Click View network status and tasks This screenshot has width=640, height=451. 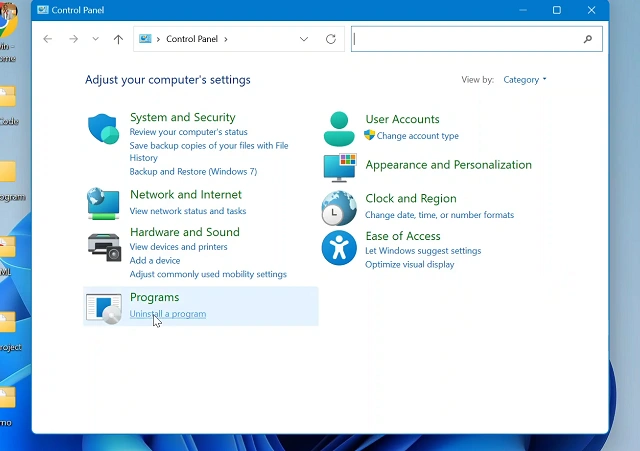[x=188, y=211]
